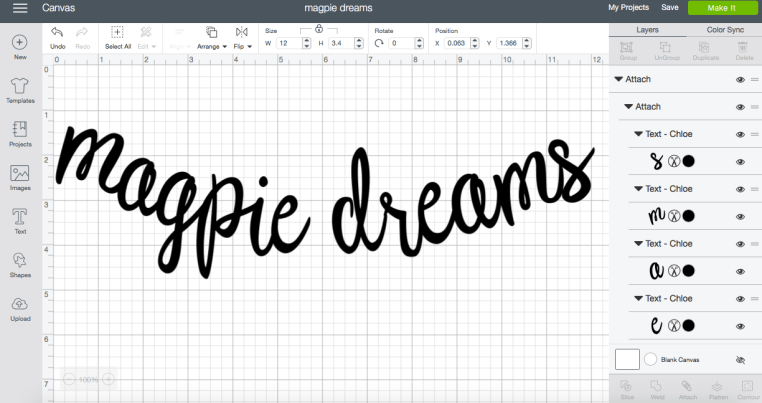Collapse Text - Chloe above letter e
This screenshot has width=762, height=403.
pos(639,298)
